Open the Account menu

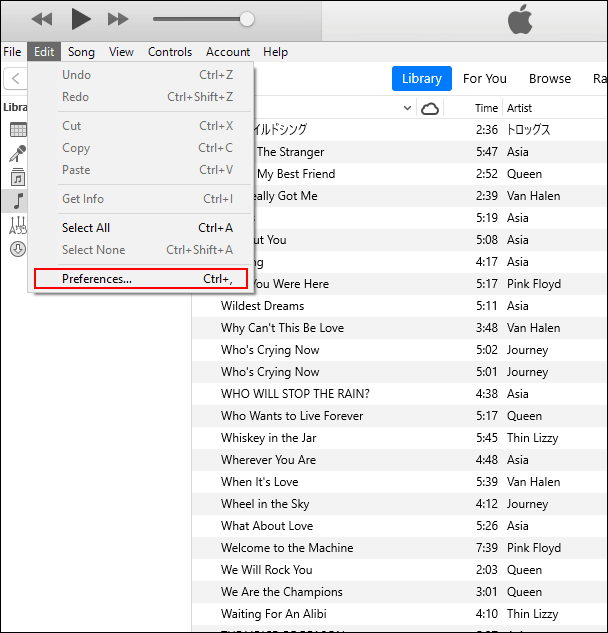click(x=228, y=52)
